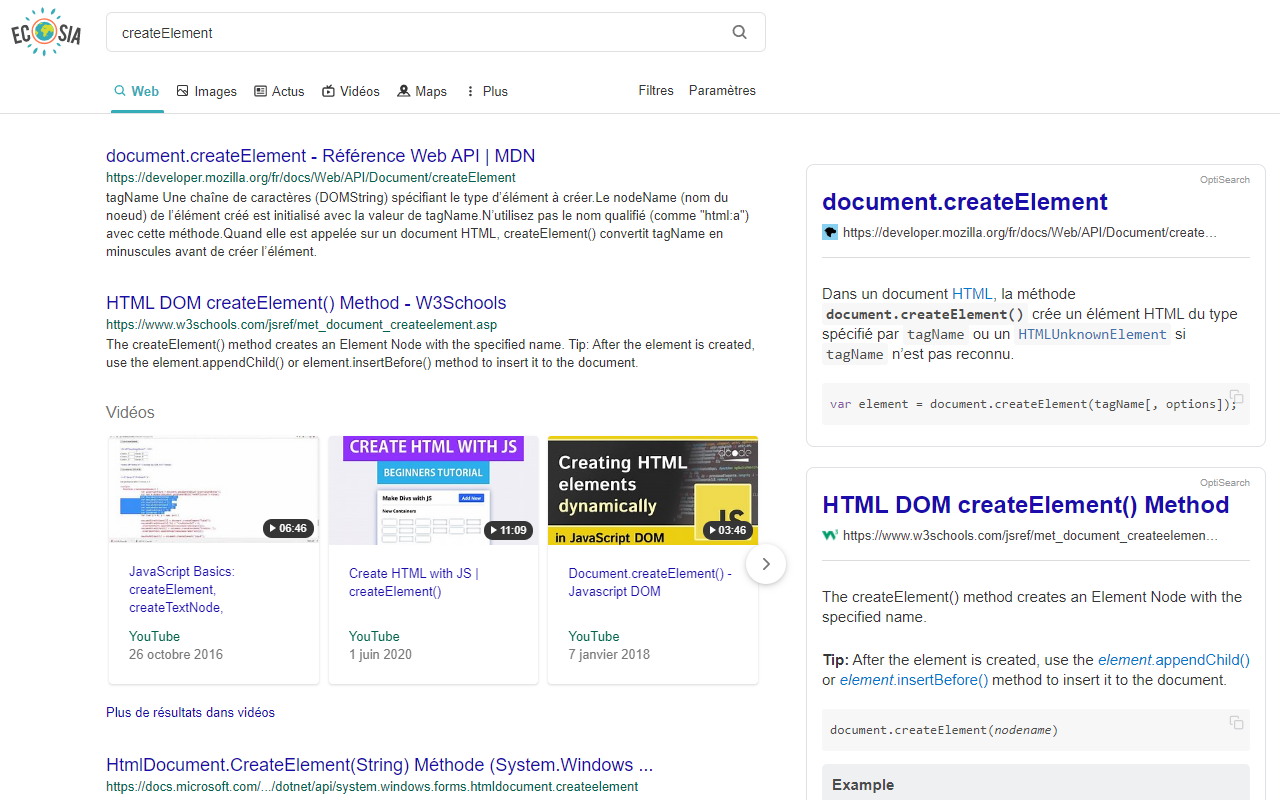This screenshot has height=800, width=1280.
Task: Click the Ecosia logo
Action: [x=45, y=32]
